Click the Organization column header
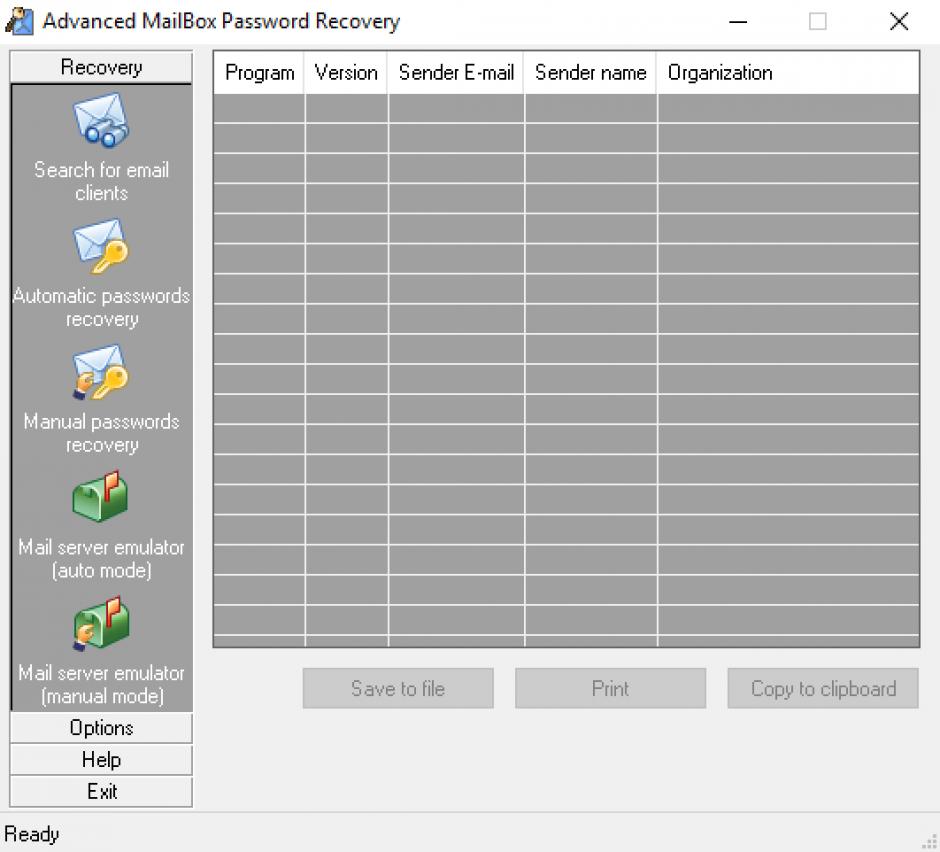Viewport: 940px width, 852px height. point(788,73)
